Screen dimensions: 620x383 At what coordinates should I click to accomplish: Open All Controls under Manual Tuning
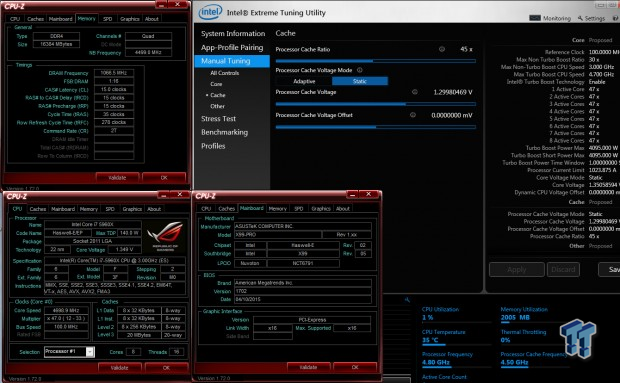coord(225,73)
